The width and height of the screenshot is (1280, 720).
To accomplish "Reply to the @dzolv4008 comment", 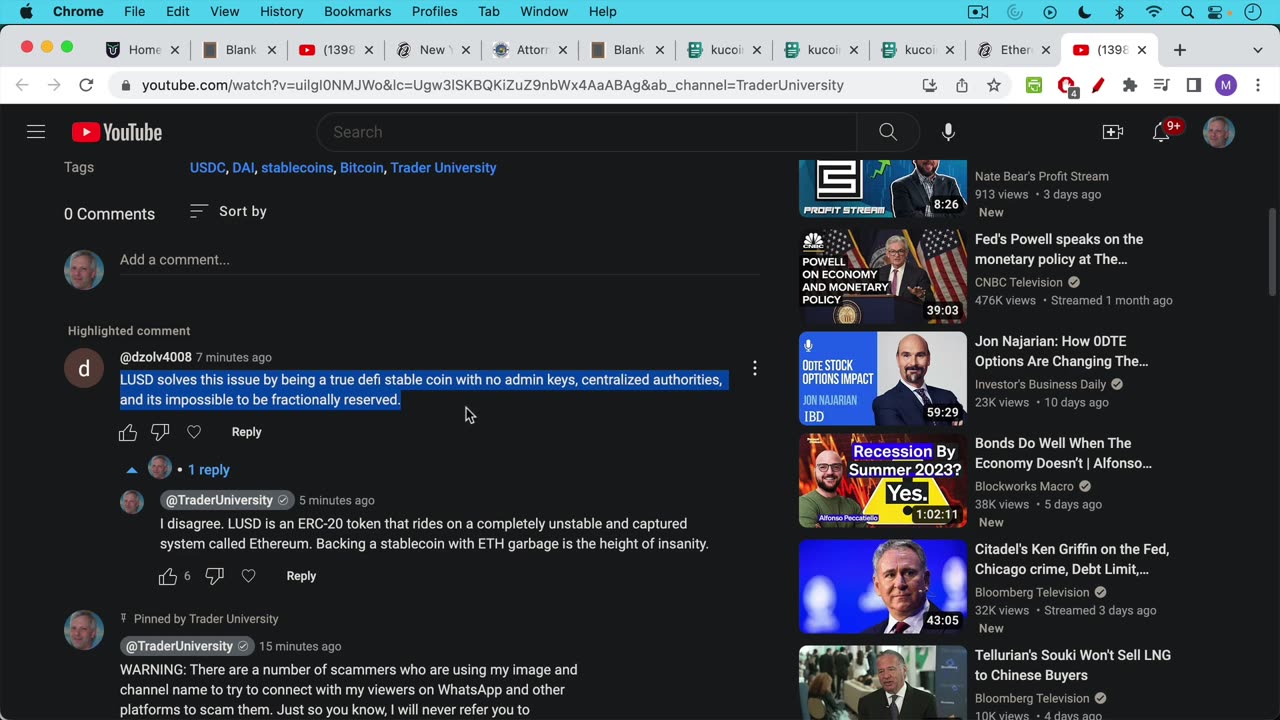I will click(x=246, y=432).
